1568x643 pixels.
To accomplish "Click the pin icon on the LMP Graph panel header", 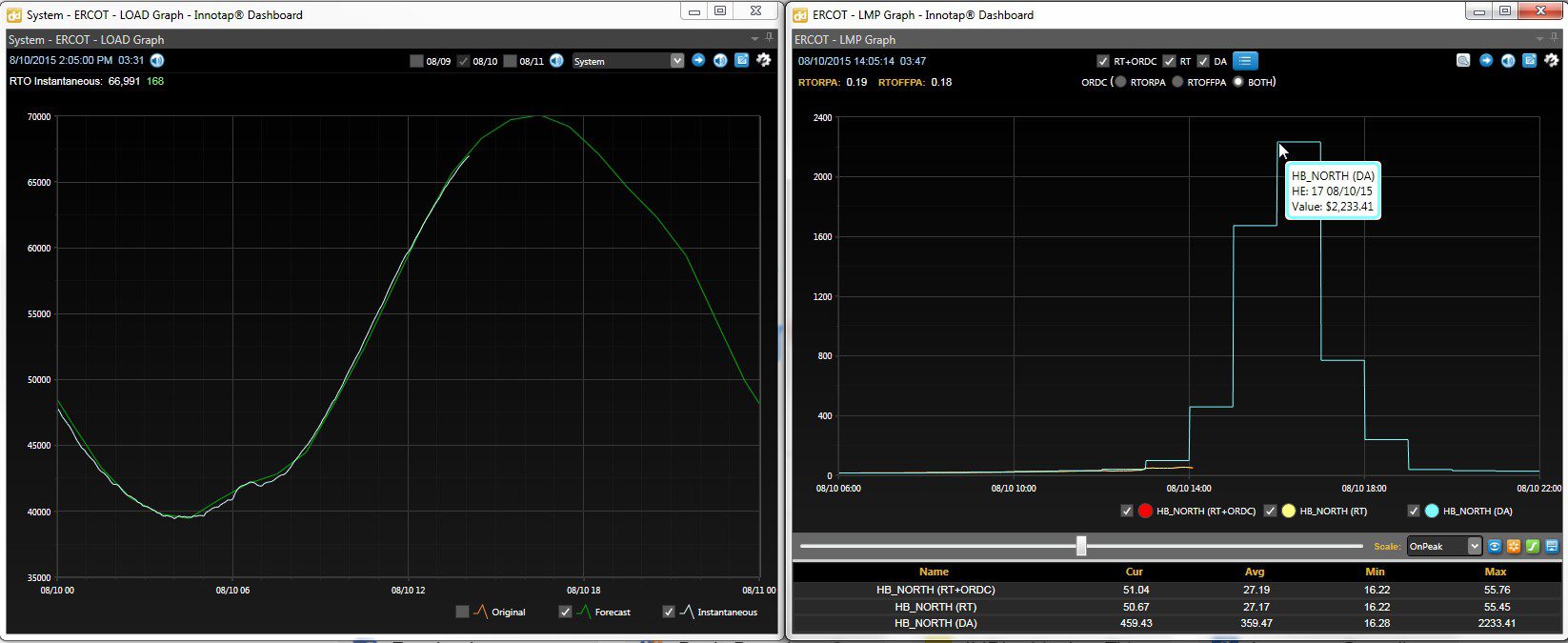I will tap(1554, 38).
